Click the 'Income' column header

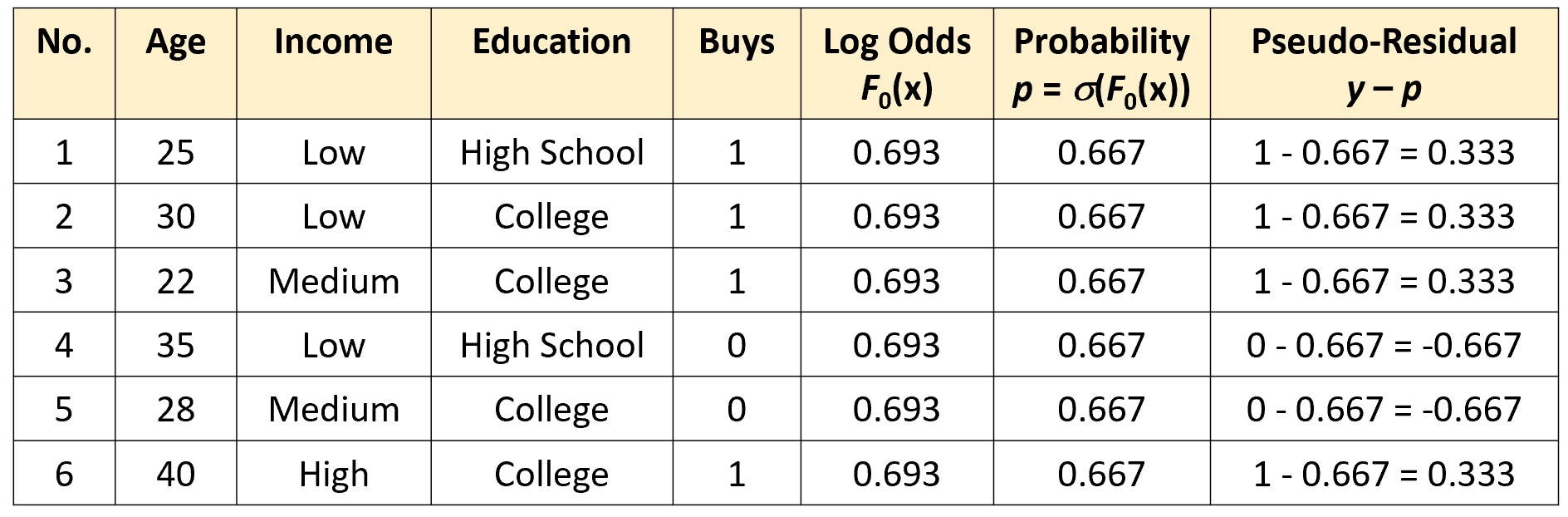coord(333,42)
